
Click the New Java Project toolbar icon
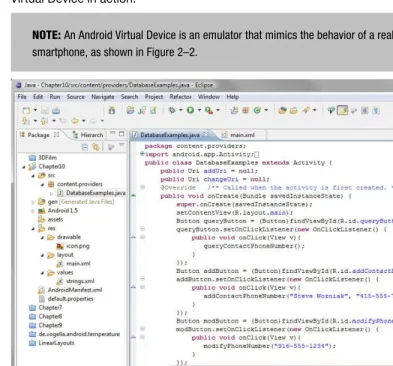(x=234, y=110)
